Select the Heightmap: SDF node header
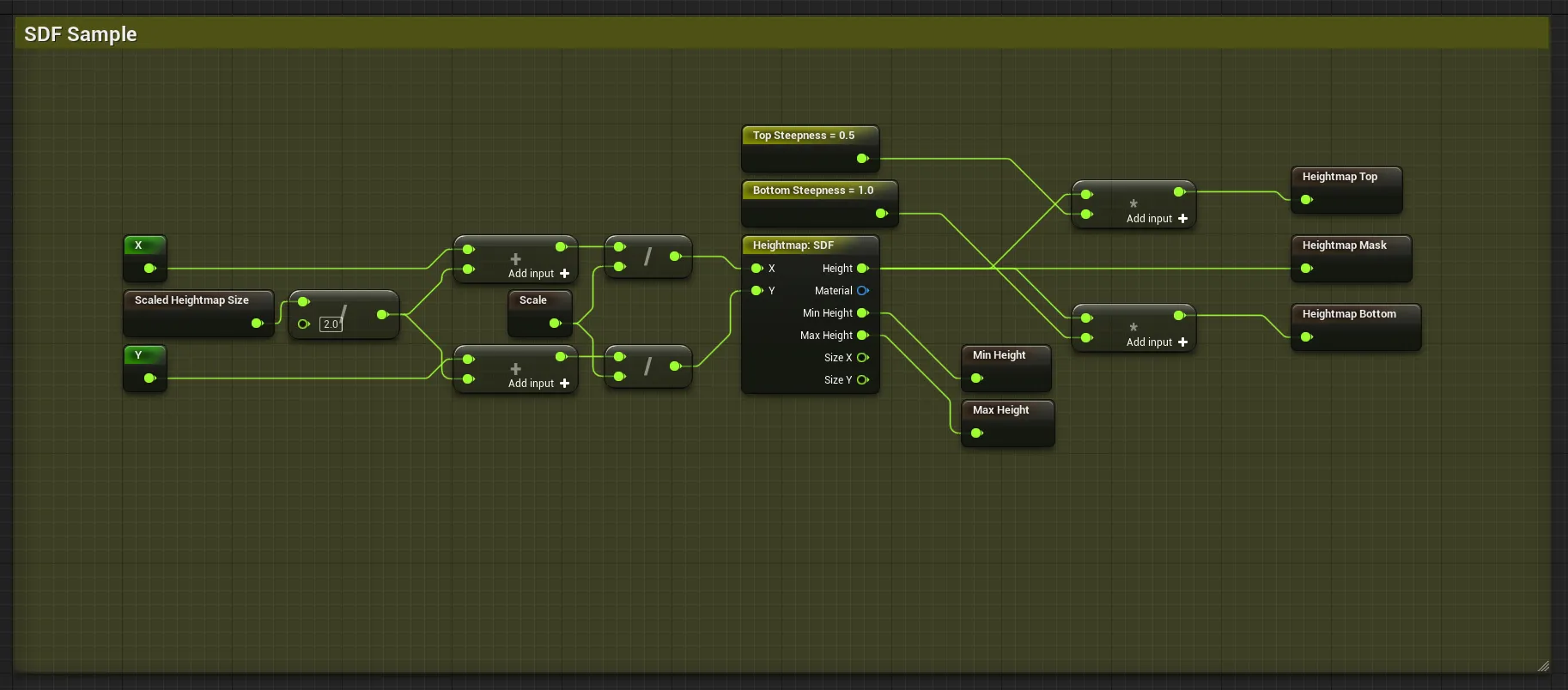Screen dimensions: 1568x690 [x=793, y=245]
